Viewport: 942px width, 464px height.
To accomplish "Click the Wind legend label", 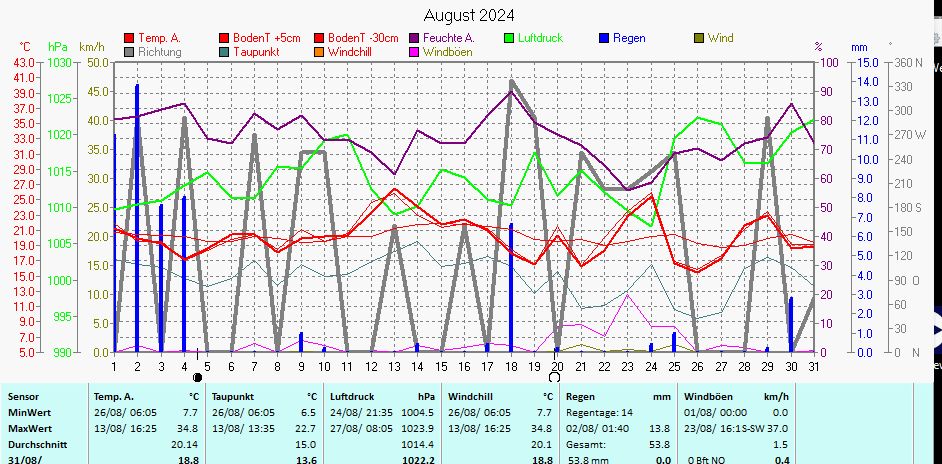I will tap(720, 38).
